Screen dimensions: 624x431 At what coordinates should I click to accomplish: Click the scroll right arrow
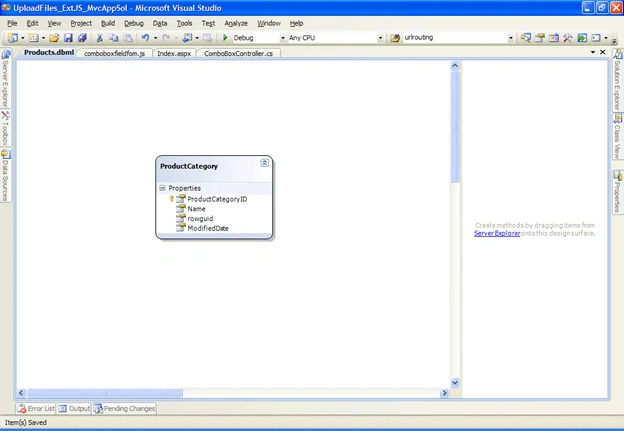pos(445,393)
